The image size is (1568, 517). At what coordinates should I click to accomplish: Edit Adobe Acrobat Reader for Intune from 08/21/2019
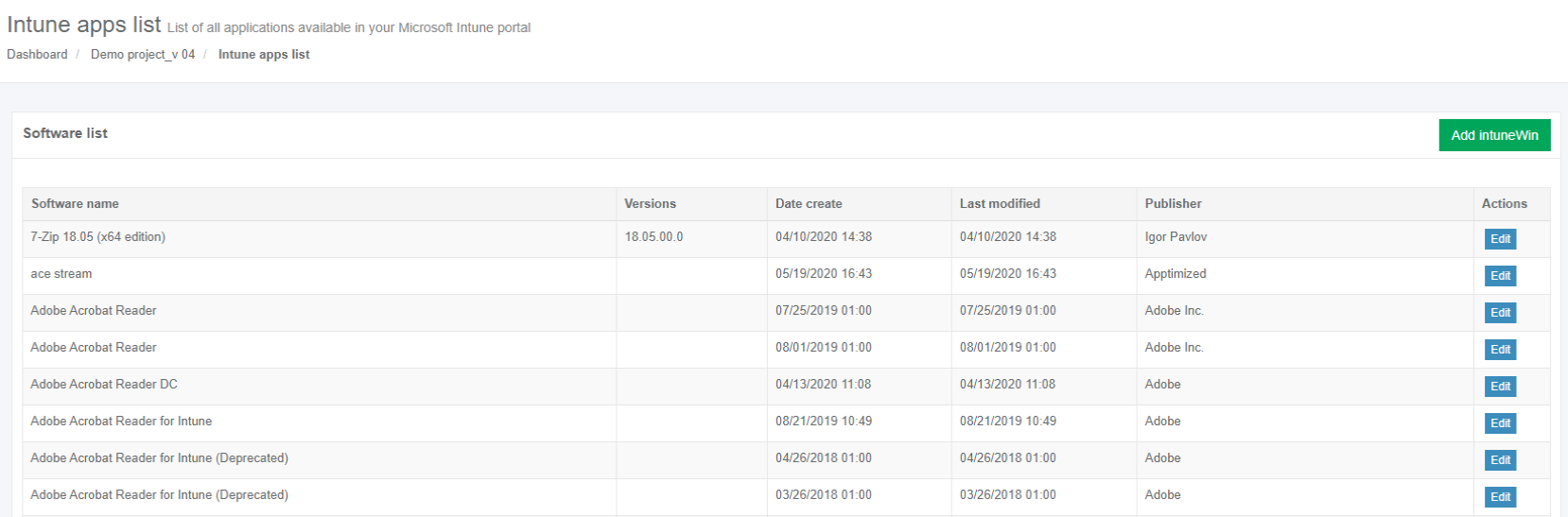click(x=1500, y=423)
